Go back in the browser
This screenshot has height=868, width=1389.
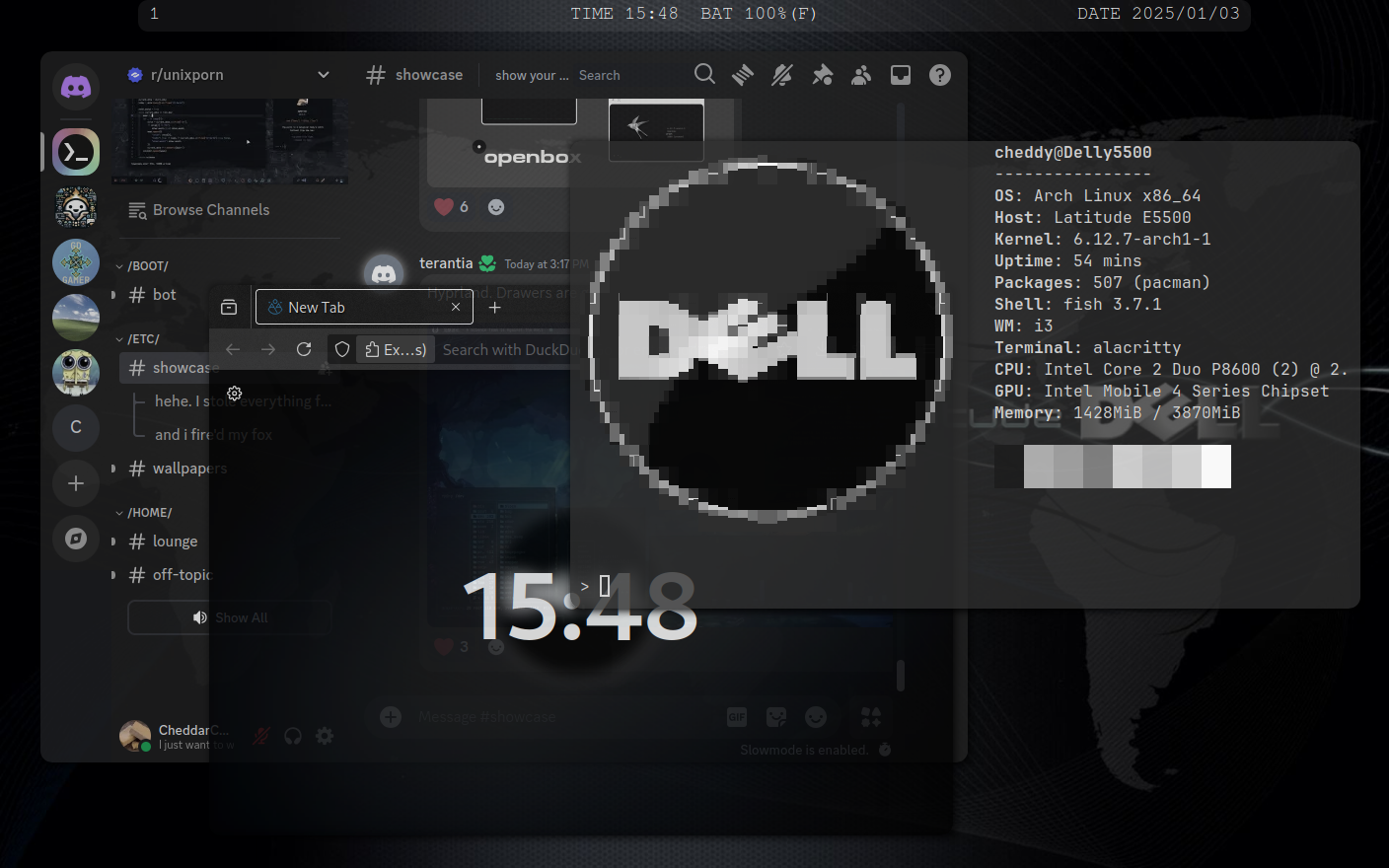[233, 349]
